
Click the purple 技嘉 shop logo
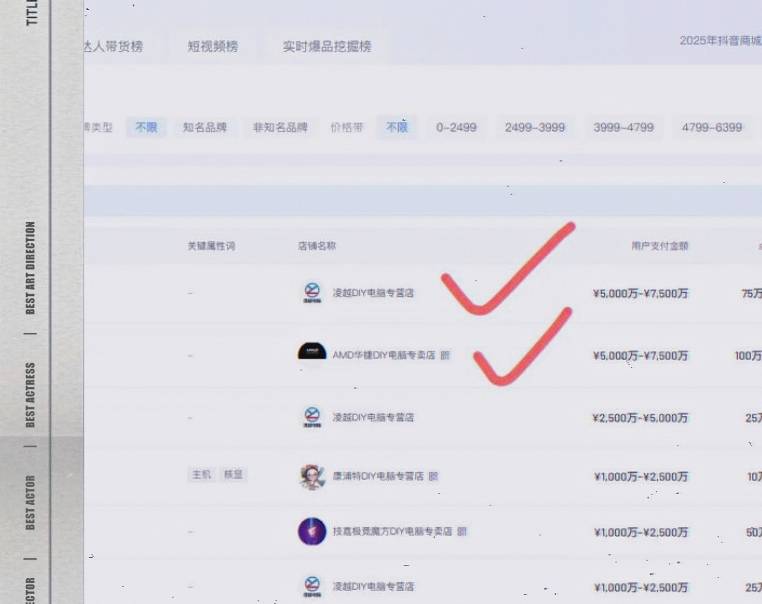(x=312, y=531)
